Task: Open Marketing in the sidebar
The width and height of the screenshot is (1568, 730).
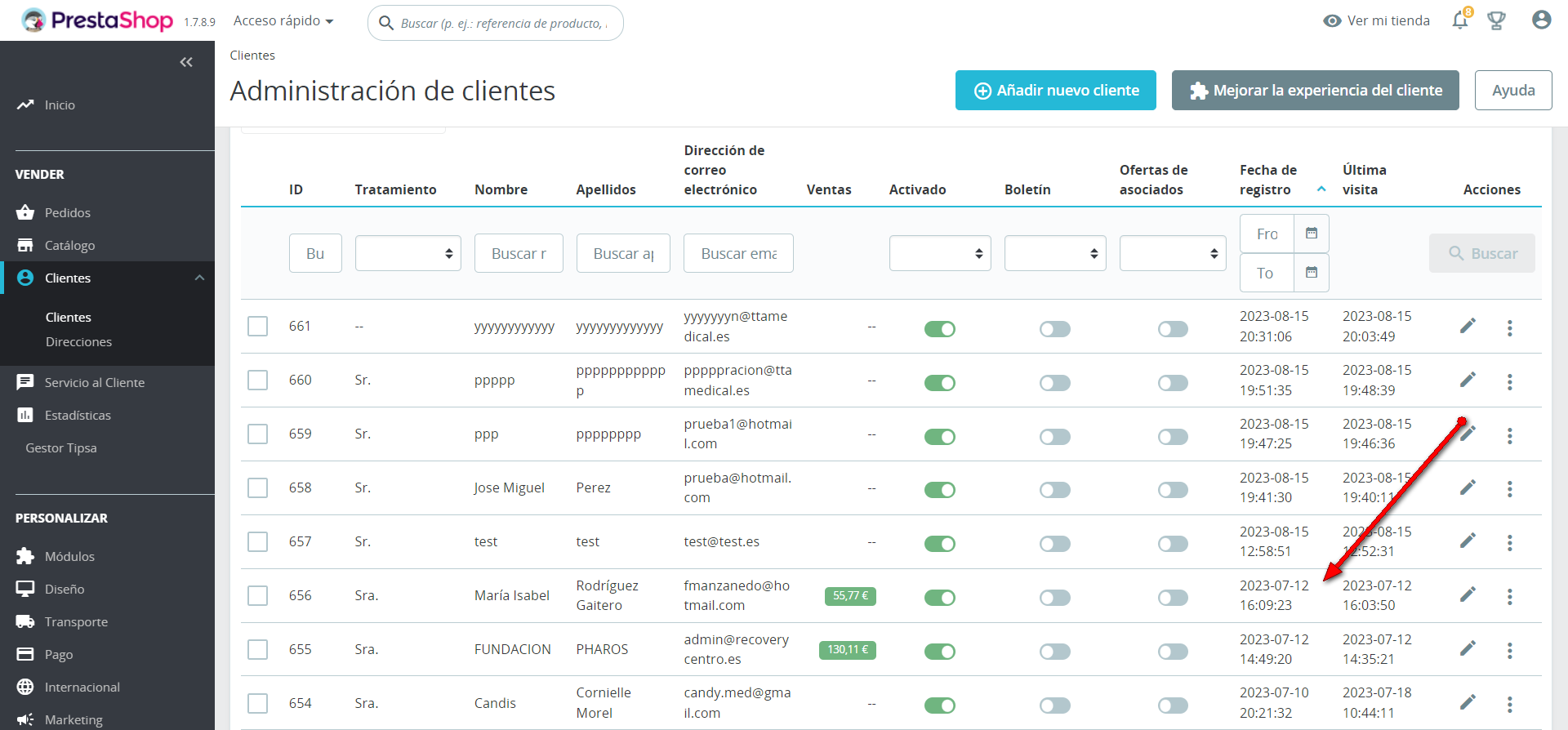Action: (73, 719)
